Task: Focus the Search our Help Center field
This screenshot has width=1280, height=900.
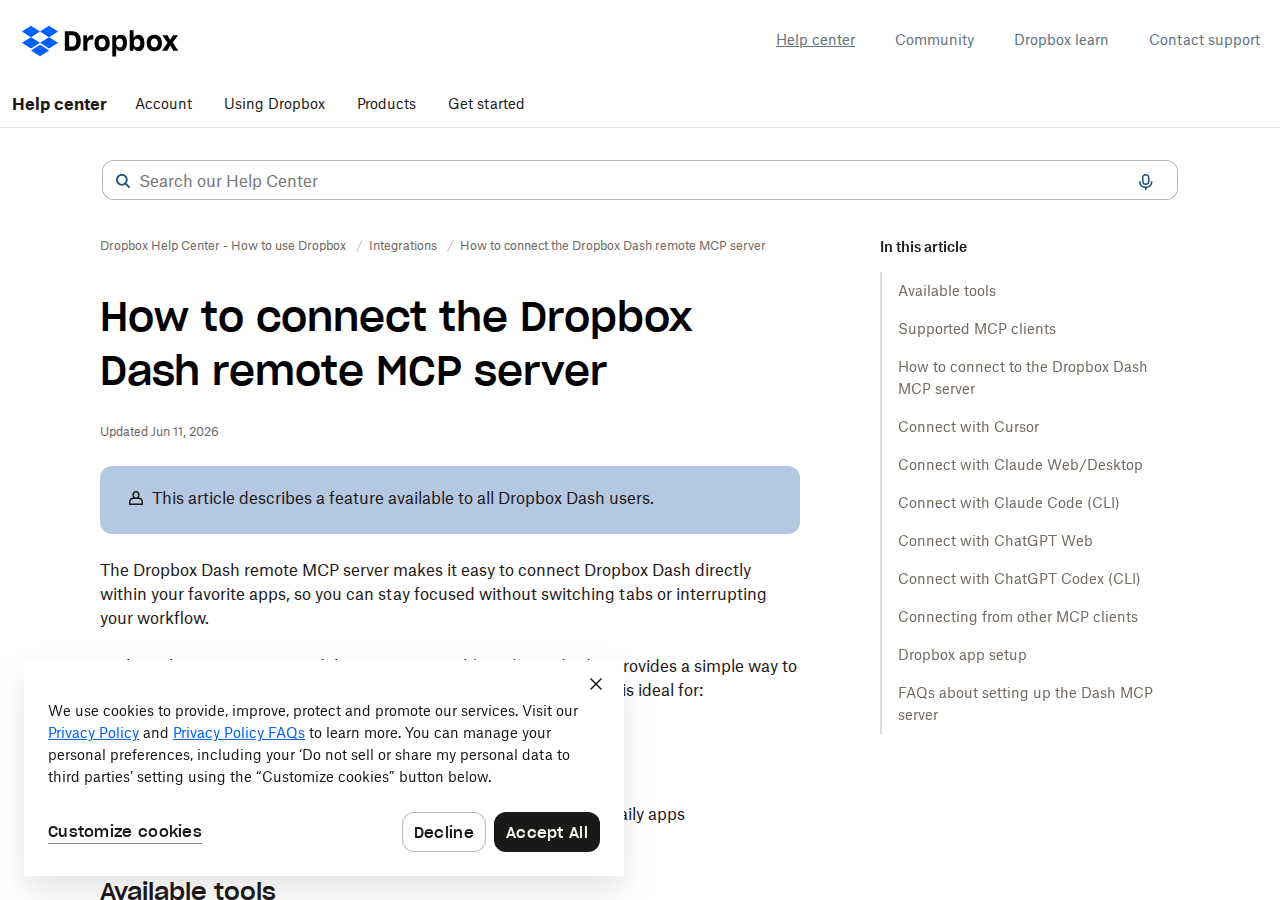Action: (640, 180)
